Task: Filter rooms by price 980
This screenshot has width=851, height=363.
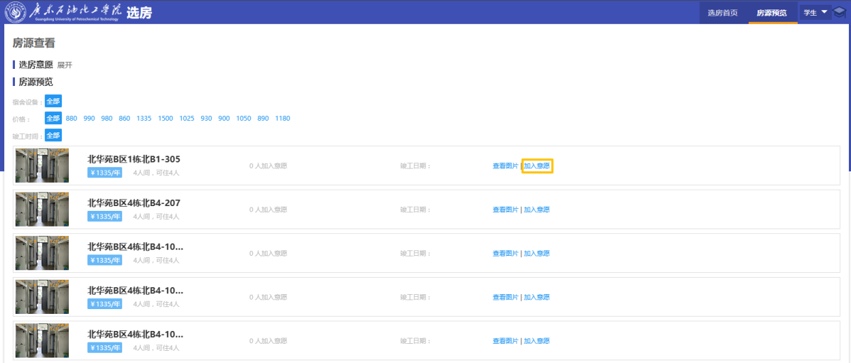Action: pyautogui.click(x=106, y=118)
